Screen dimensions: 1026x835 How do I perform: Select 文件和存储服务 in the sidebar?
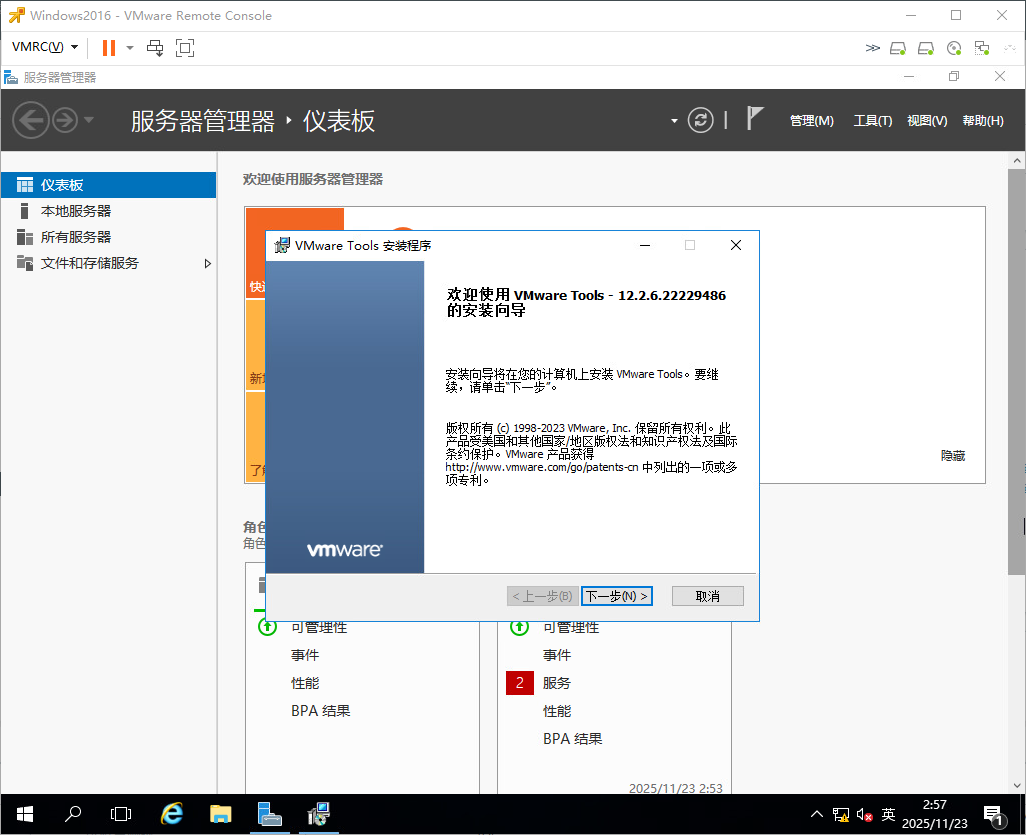(x=109, y=263)
